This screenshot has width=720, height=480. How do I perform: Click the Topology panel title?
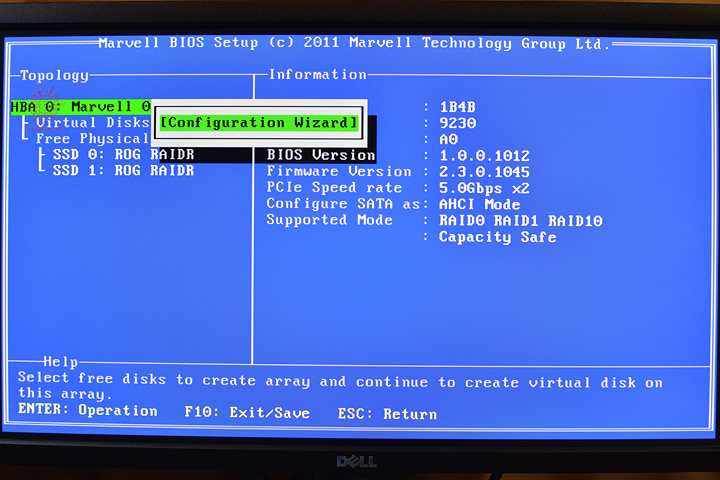(54, 75)
